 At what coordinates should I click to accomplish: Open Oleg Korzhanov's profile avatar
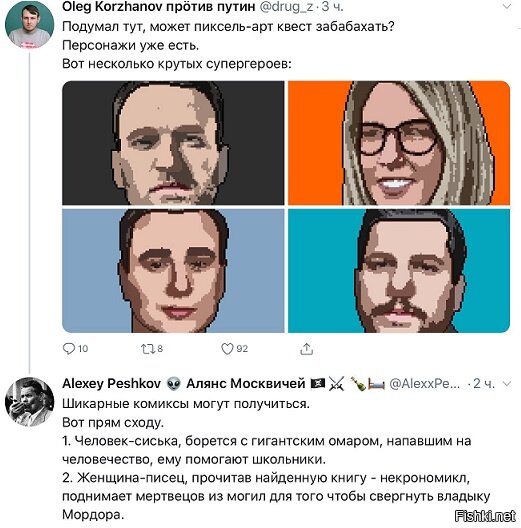coord(29,25)
